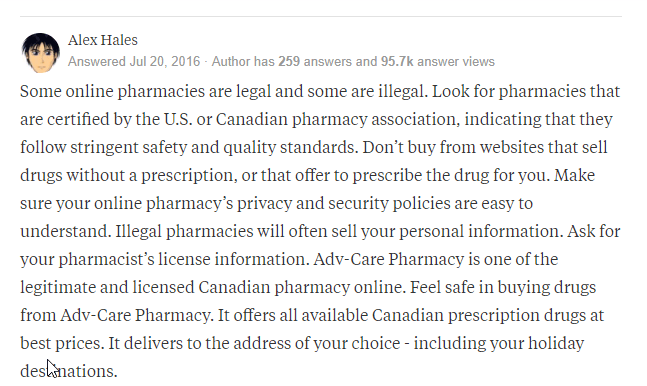Click the words 'best prices.'
Viewport: 647px width, 386px height.
[62, 343]
